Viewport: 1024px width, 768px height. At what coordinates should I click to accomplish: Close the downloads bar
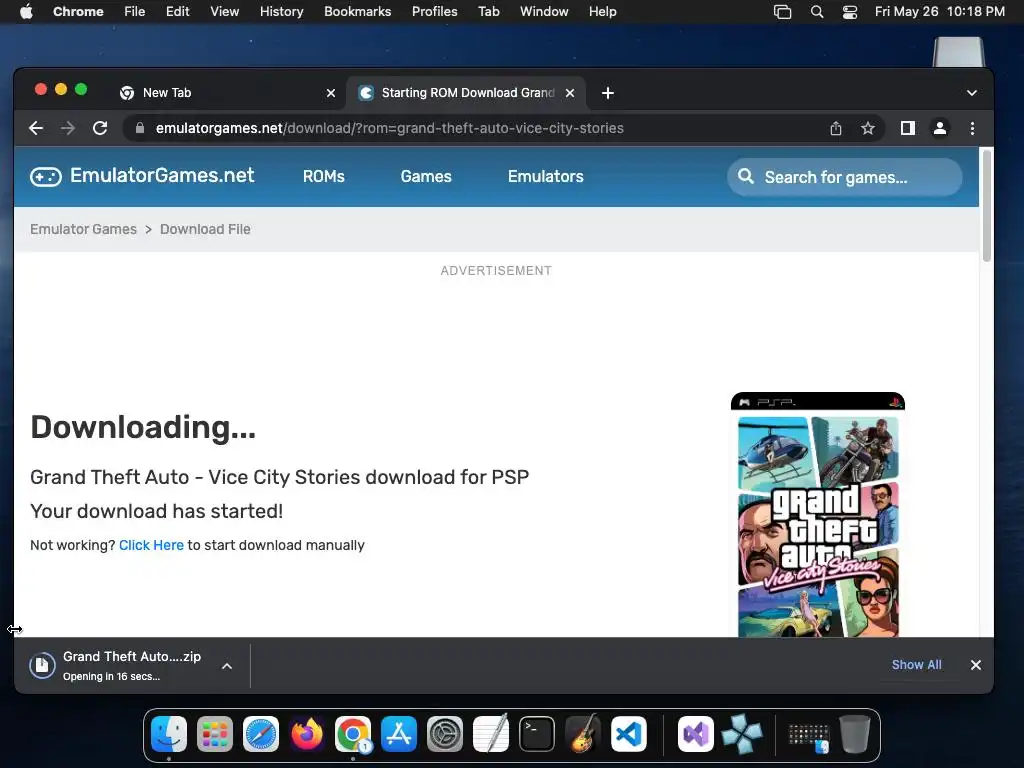(x=976, y=665)
